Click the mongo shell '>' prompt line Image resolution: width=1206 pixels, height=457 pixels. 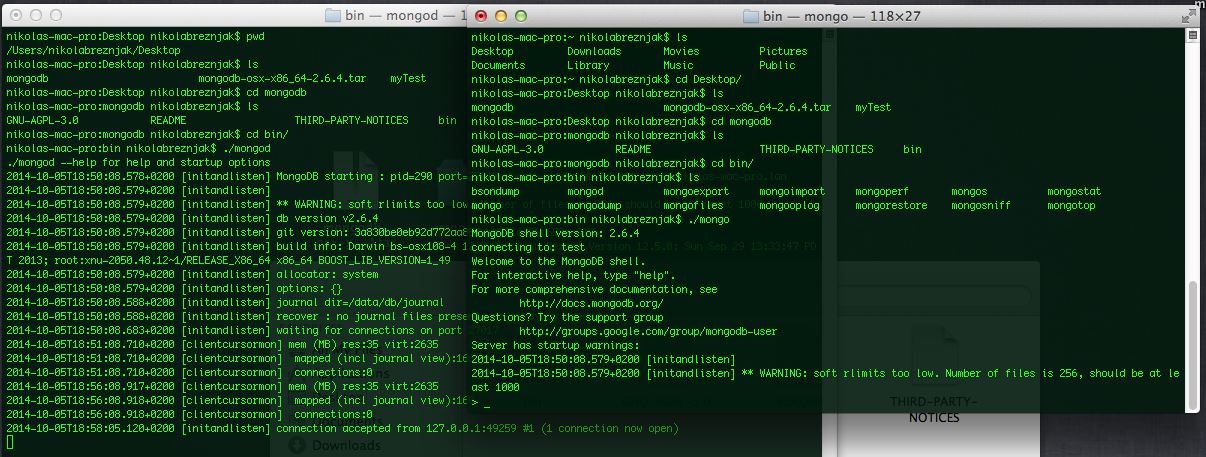tap(481, 401)
